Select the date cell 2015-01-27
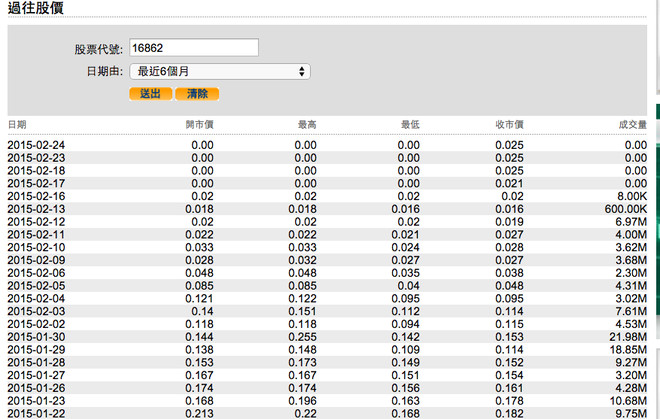 [x=36, y=375]
